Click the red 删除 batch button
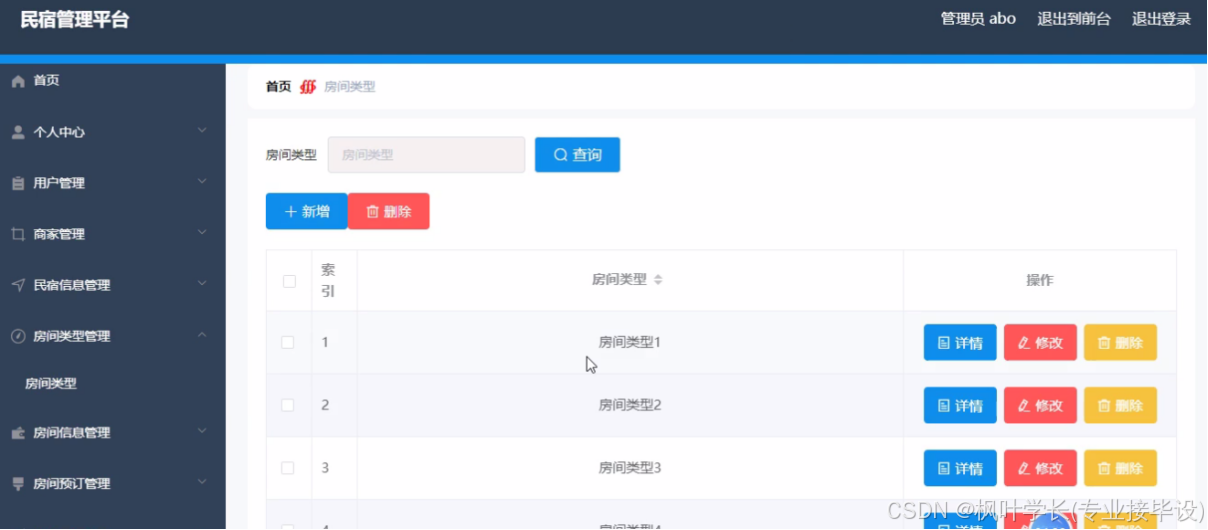Image resolution: width=1208 pixels, height=530 pixels. tap(389, 211)
